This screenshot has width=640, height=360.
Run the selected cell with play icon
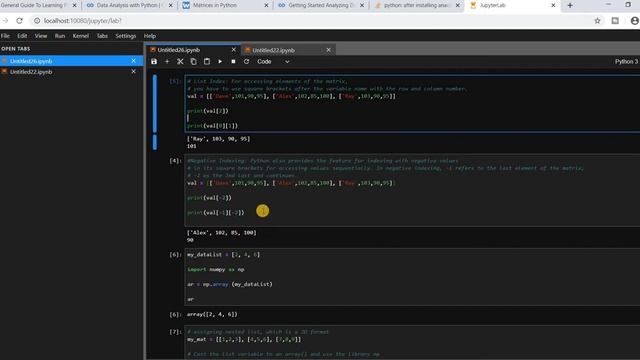(x=220, y=62)
